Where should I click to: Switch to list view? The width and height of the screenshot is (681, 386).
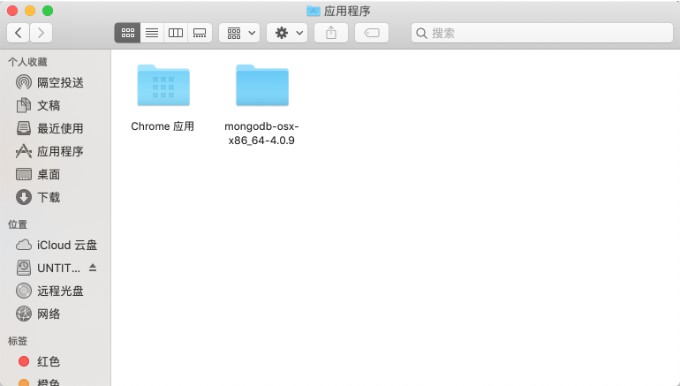[152, 33]
